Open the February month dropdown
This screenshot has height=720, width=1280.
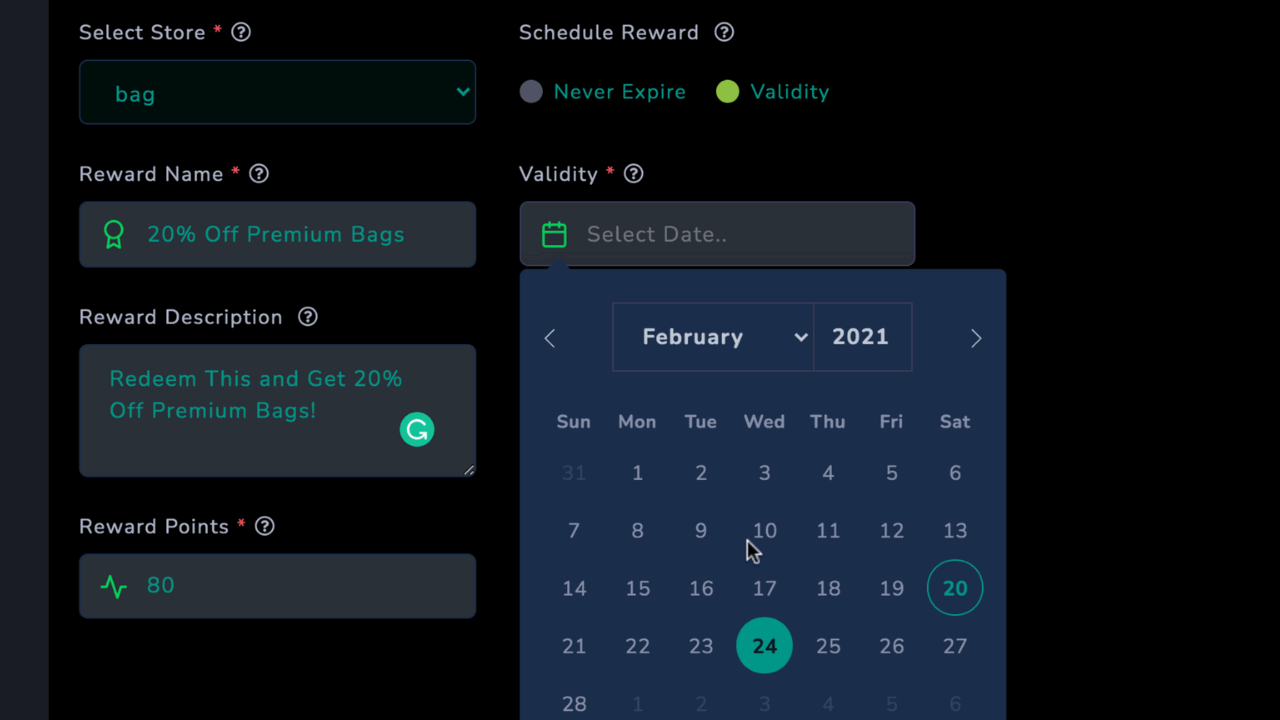pyautogui.click(x=713, y=337)
